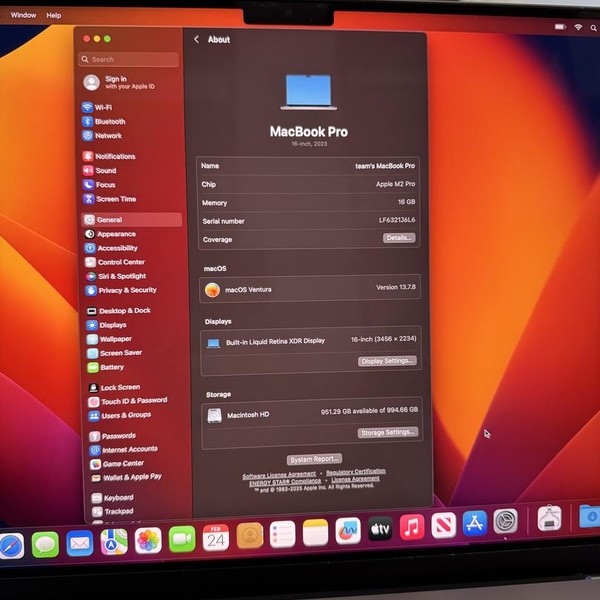The width and height of the screenshot is (600, 600).
Task: Open Keyboard settings in the sidebar
Action: point(113,498)
